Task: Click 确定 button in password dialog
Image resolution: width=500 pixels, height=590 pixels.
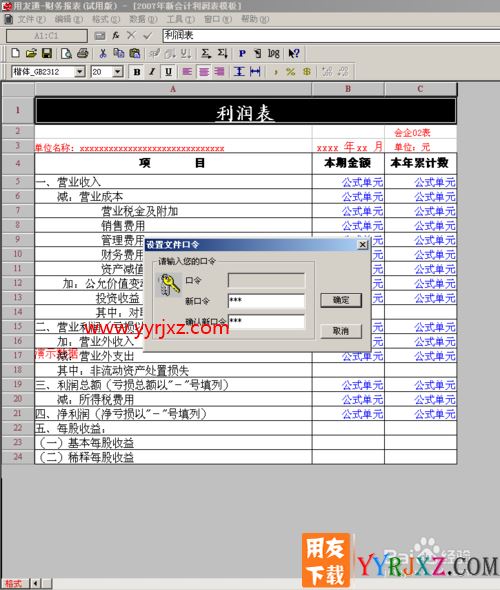Action: (x=341, y=300)
